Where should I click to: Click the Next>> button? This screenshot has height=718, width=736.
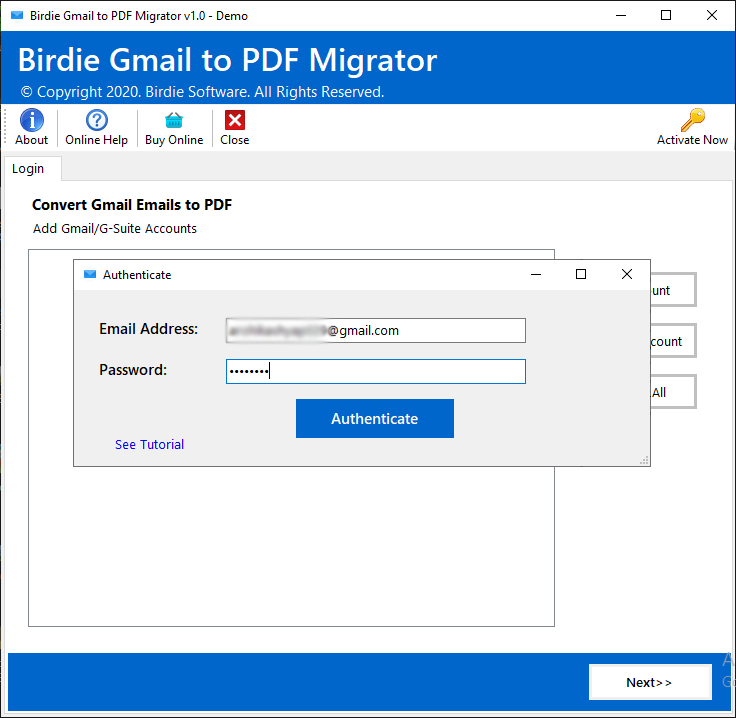tap(650, 682)
